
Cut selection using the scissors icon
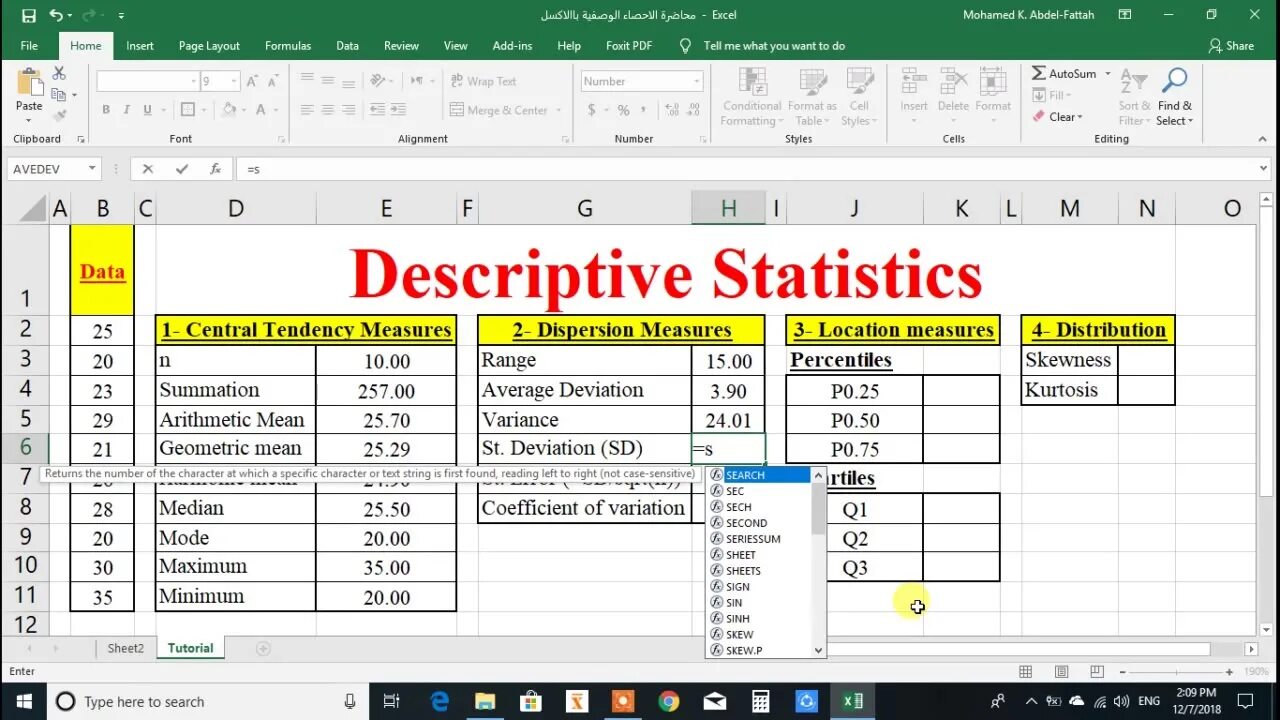pyautogui.click(x=59, y=74)
